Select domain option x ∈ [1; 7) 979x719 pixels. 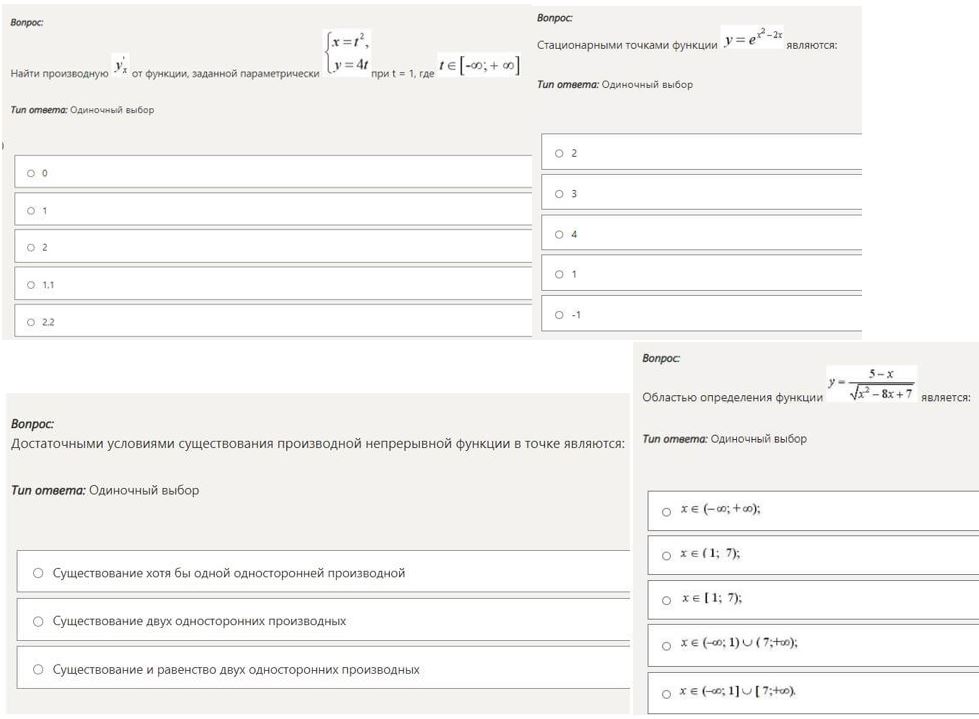pyautogui.click(x=666, y=600)
